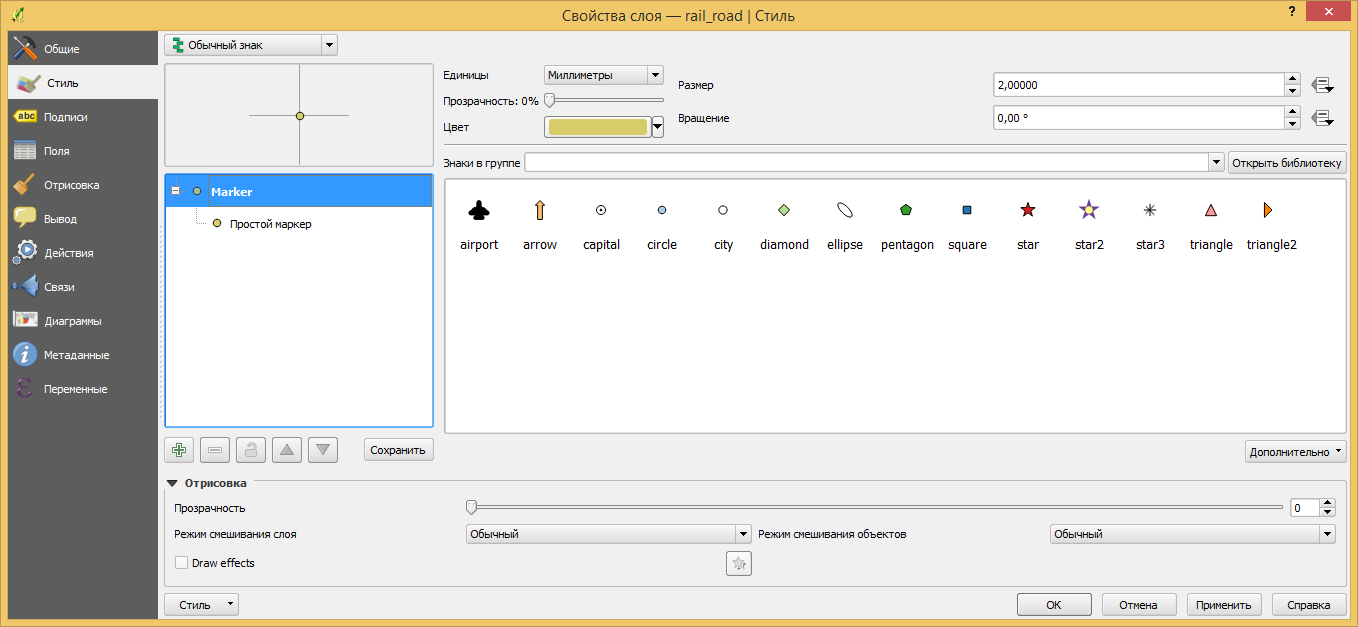Open the Единицы Миллиметры dropdown

pos(604,75)
